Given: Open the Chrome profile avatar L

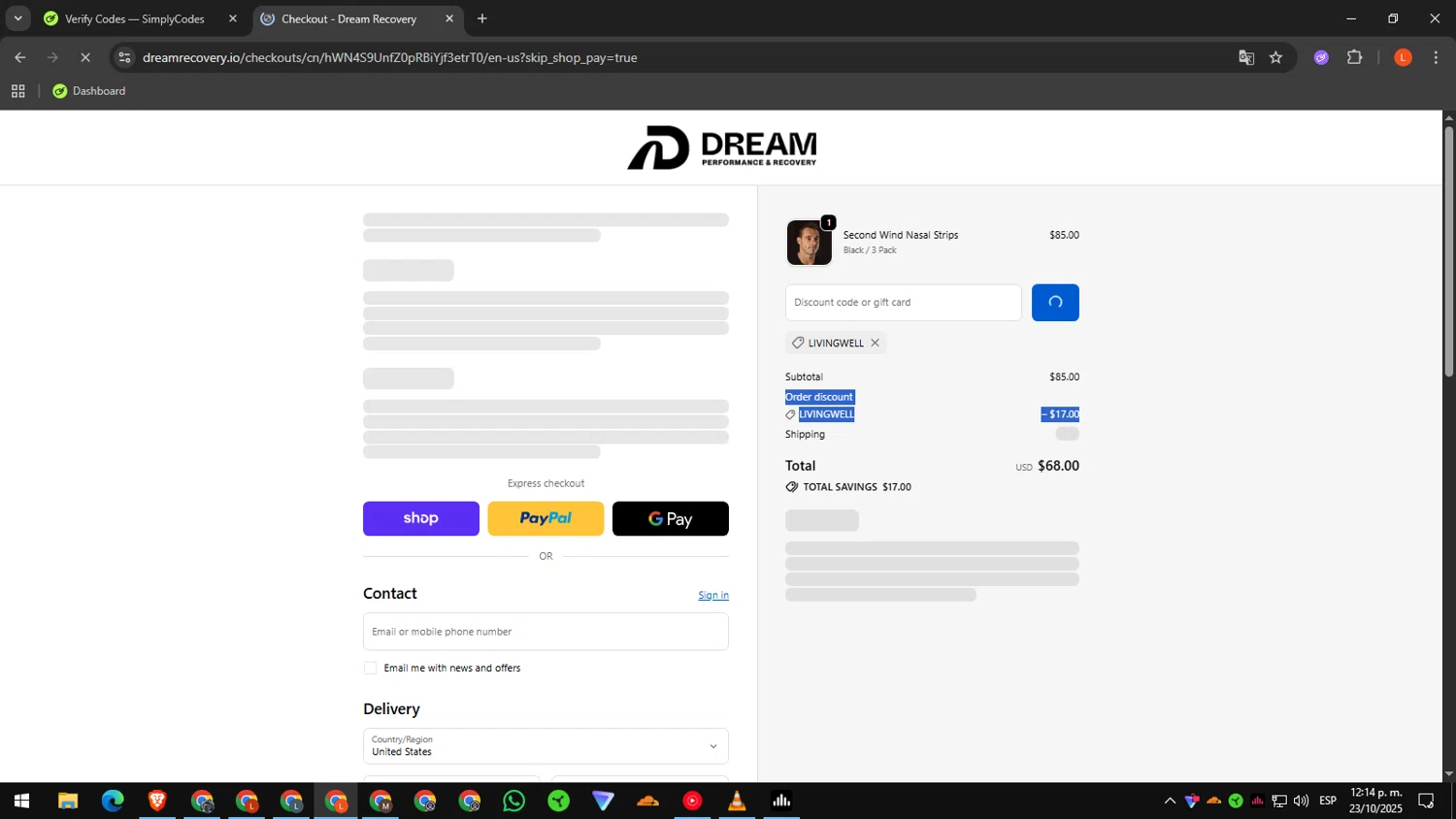Looking at the screenshot, I should (x=1403, y=57).
